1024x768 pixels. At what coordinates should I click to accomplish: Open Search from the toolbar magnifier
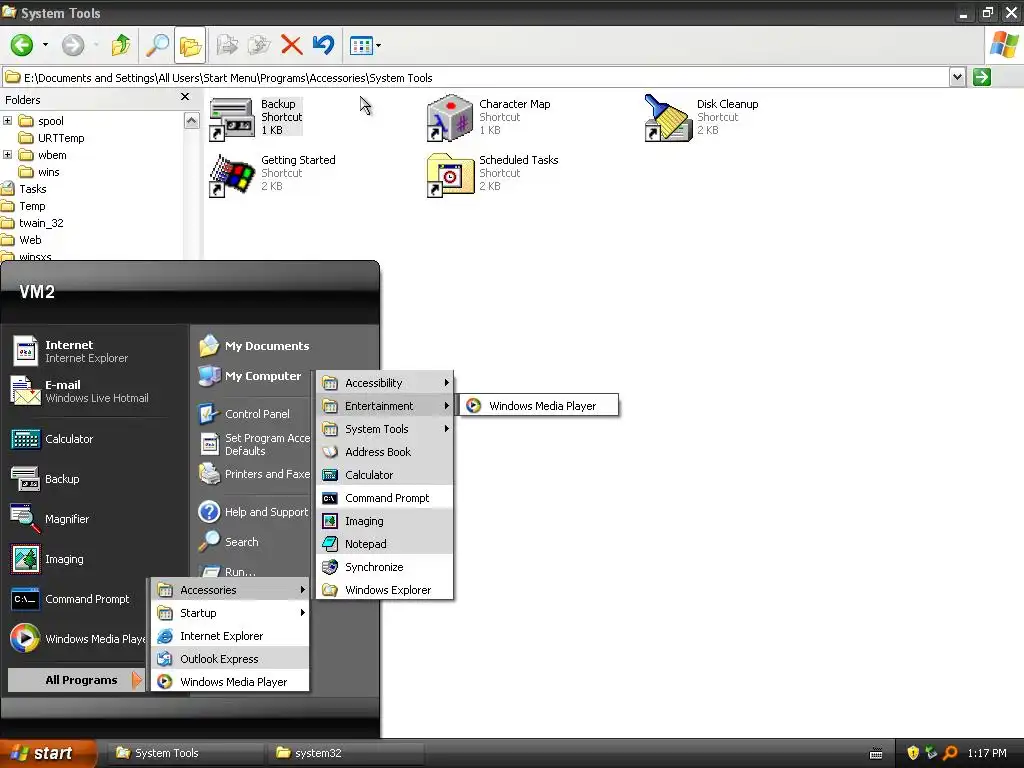(157, 45)
